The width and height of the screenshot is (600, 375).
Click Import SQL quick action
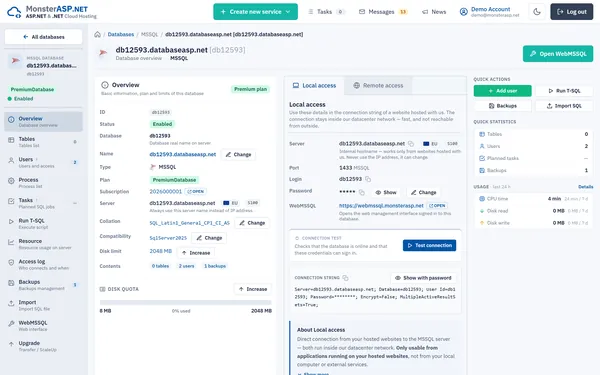[564, 106]
